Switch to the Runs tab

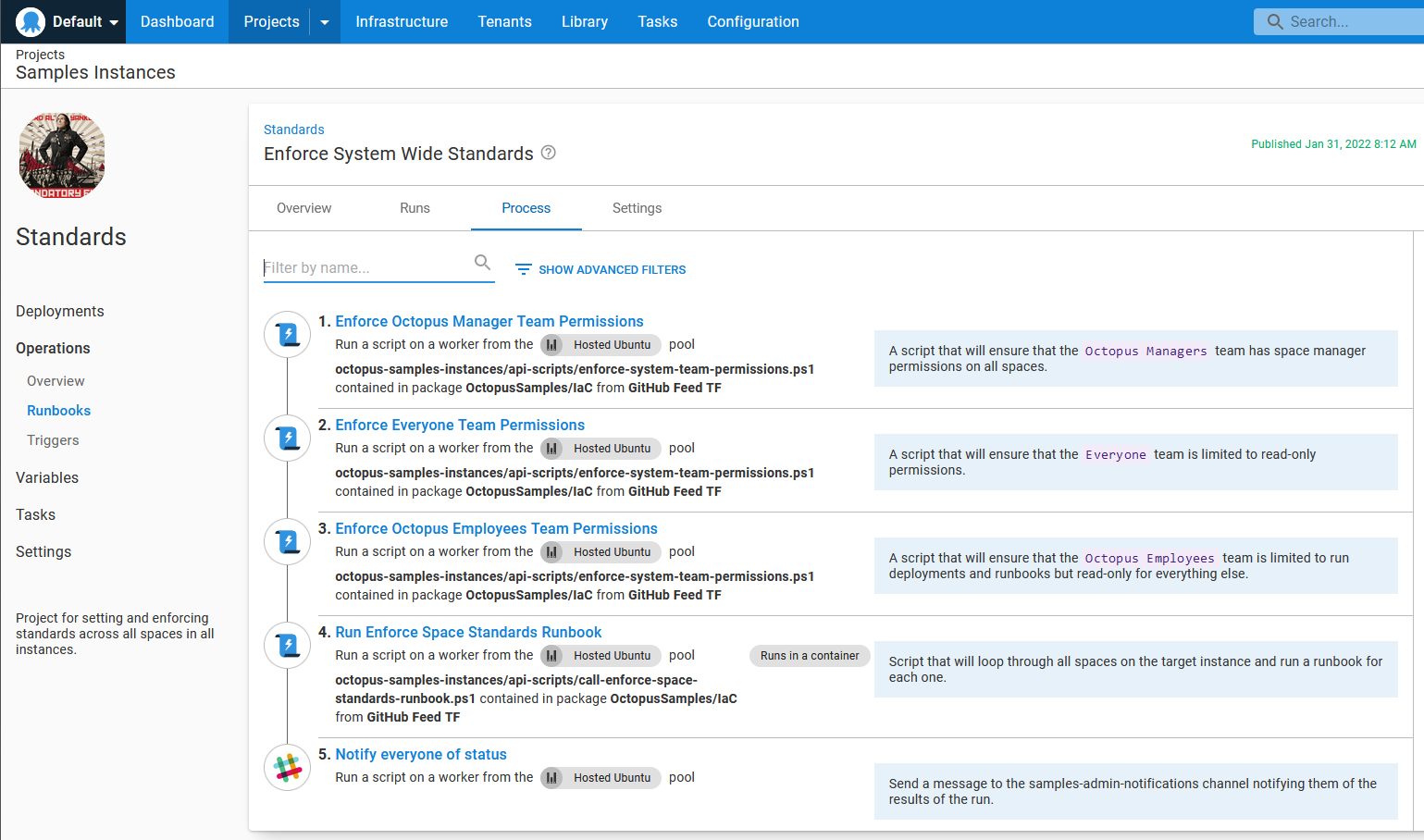pos(415,208)
